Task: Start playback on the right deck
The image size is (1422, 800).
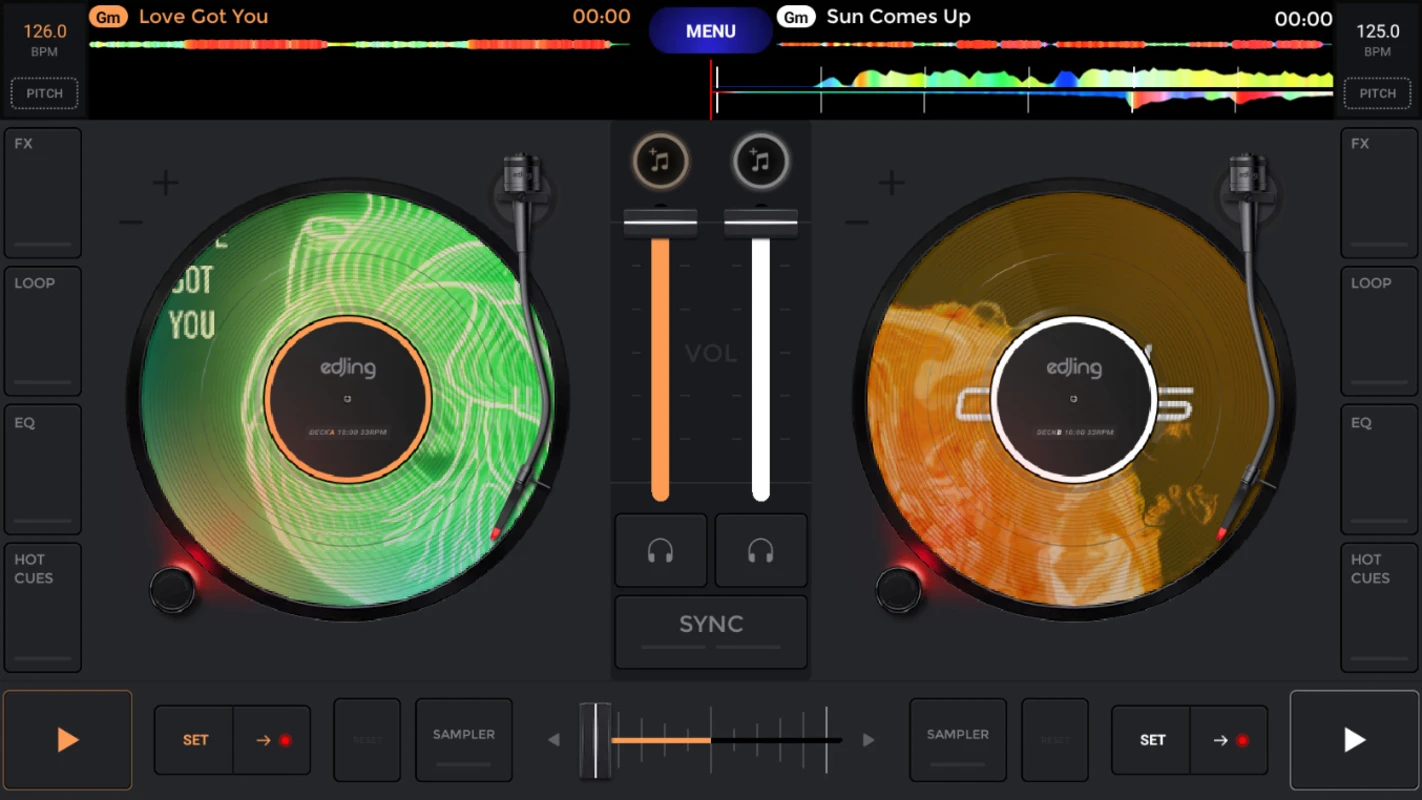Action: [x=1354, y=740]
